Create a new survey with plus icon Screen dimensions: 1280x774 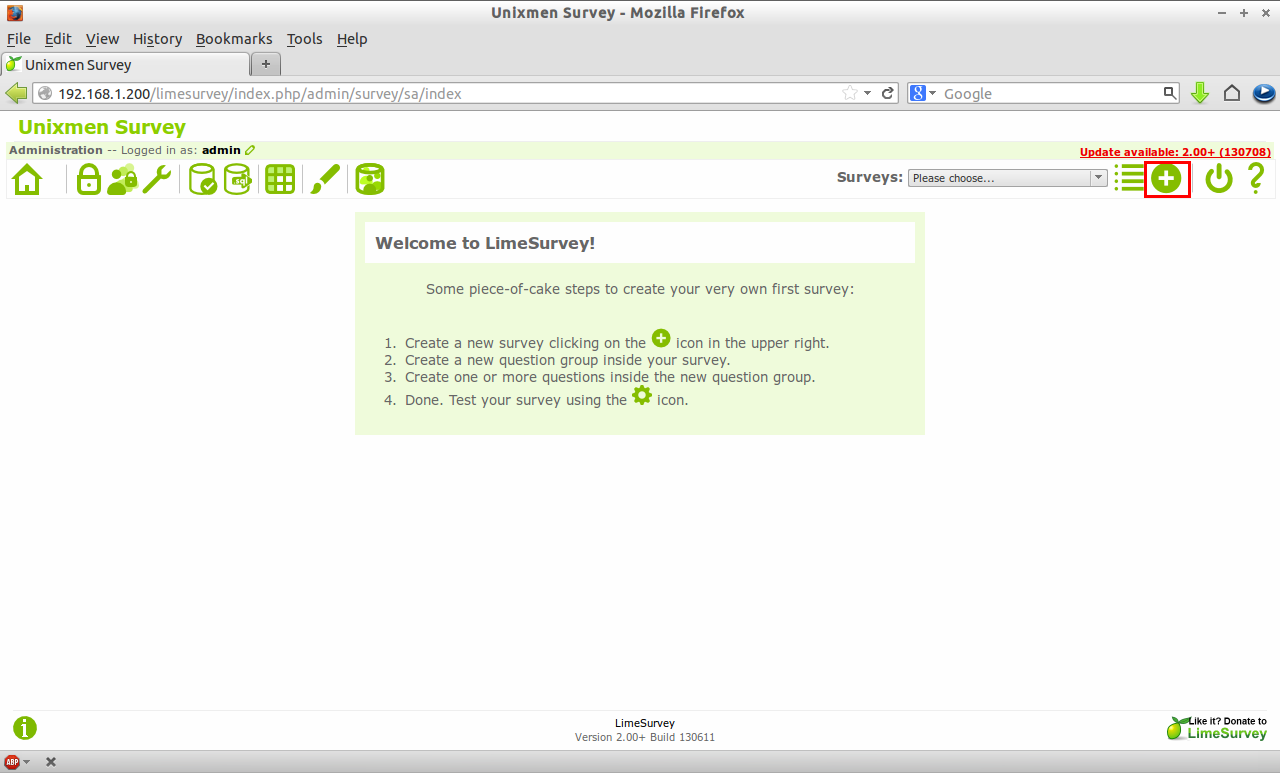point(1166,180)
